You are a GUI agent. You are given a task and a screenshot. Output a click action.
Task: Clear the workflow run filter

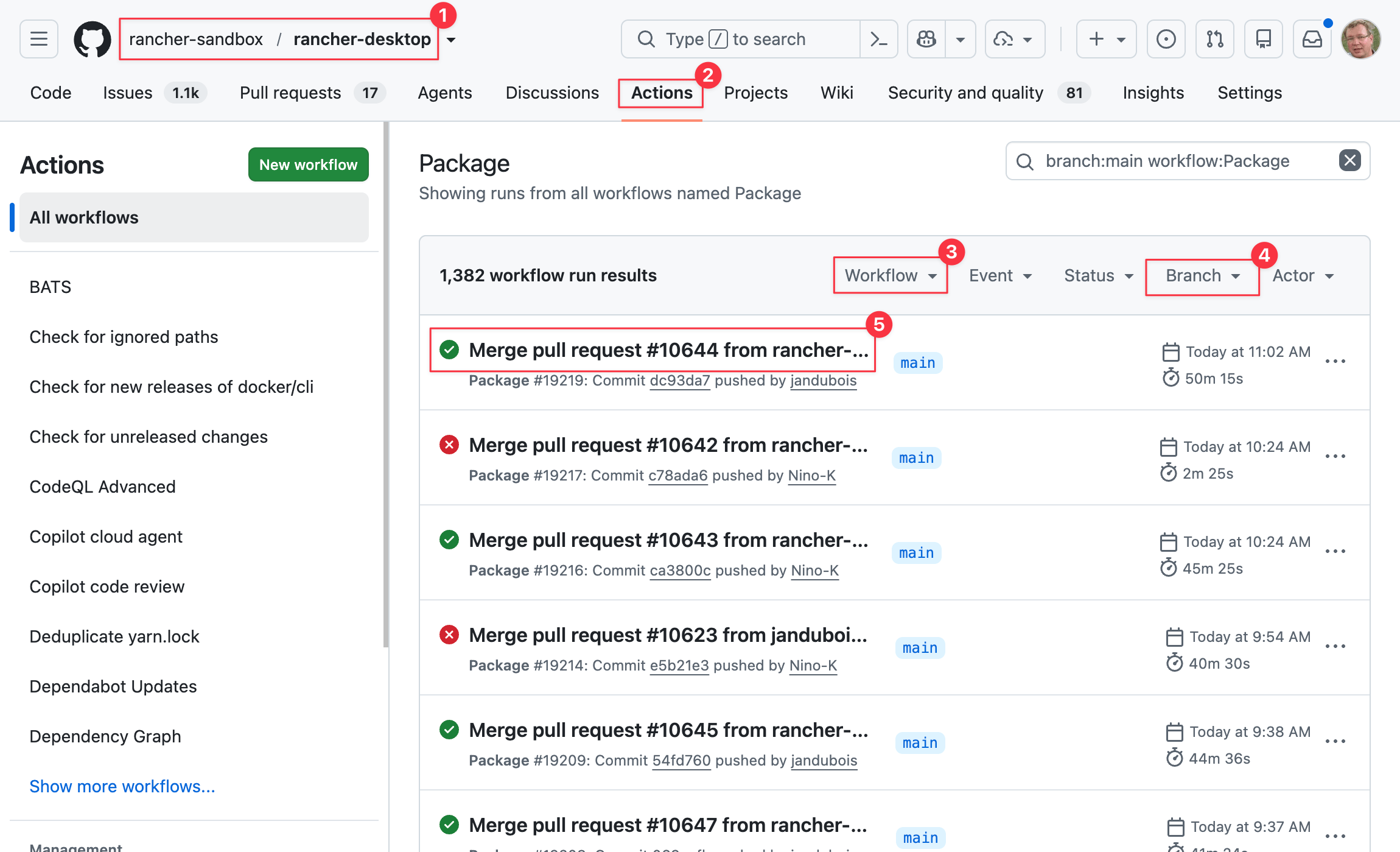(1349, 161)
